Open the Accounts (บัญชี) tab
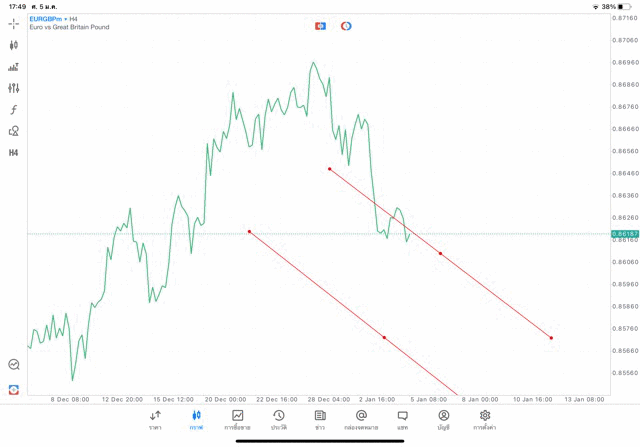This screenshot has width=640, height=447. pos(443,420)
